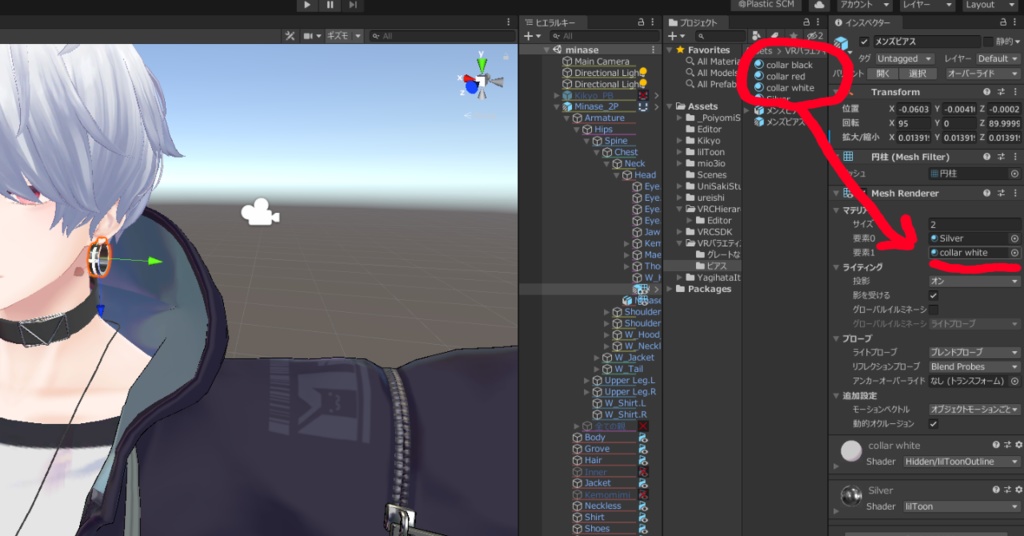
Task: Click the prefab 選択 select button
Action: (x=918, y=74)
